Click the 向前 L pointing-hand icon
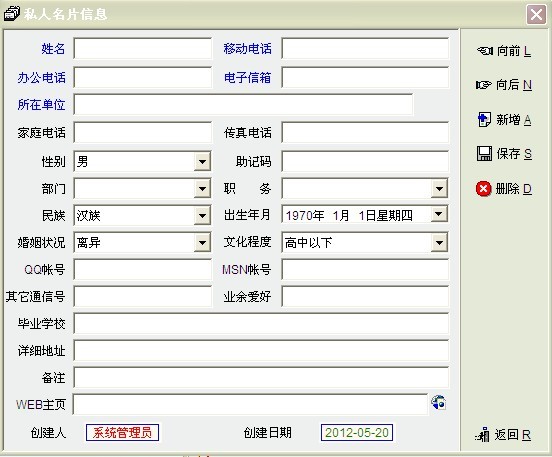Screen dimensions: 552x457 [x=485, y=51]
